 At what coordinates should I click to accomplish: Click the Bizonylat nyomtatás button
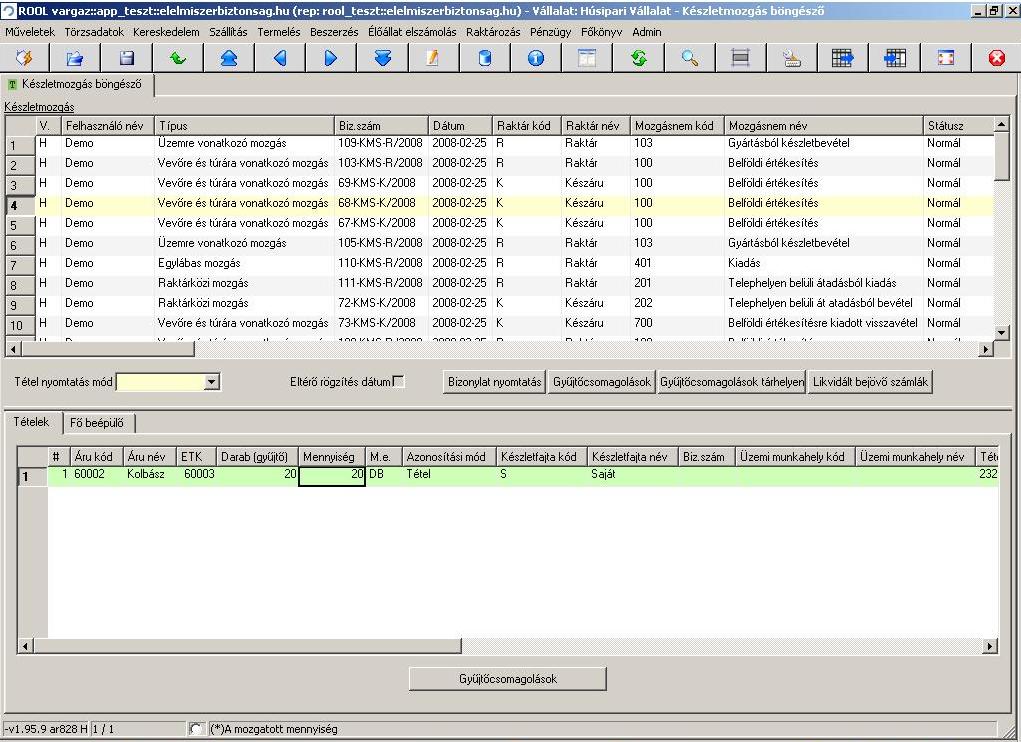tap(494, 382)
